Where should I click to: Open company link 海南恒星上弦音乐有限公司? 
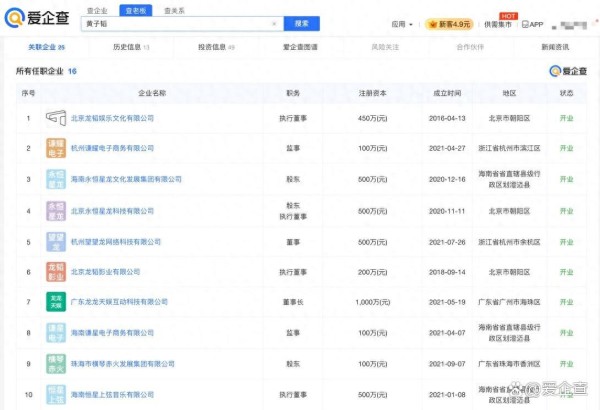point(112,395)
